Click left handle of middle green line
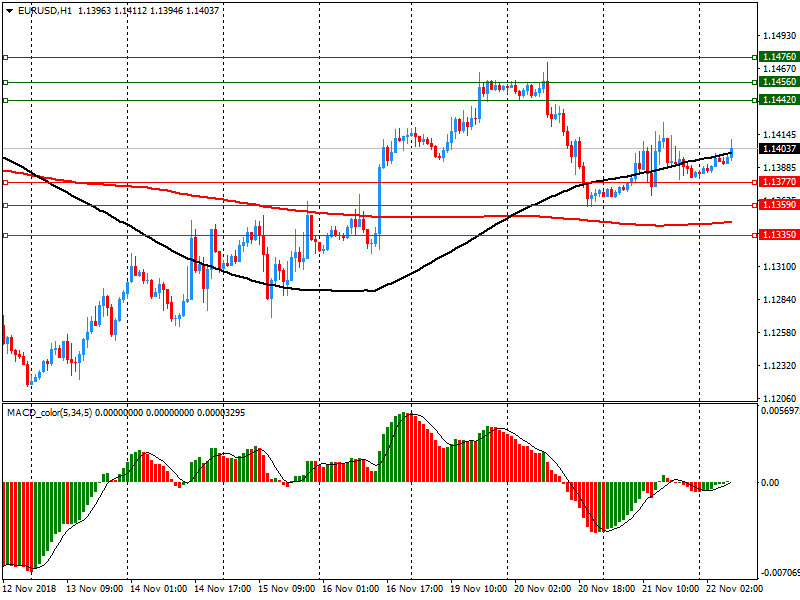The height and width of the screenshot is (600, 800). (5, 82)
